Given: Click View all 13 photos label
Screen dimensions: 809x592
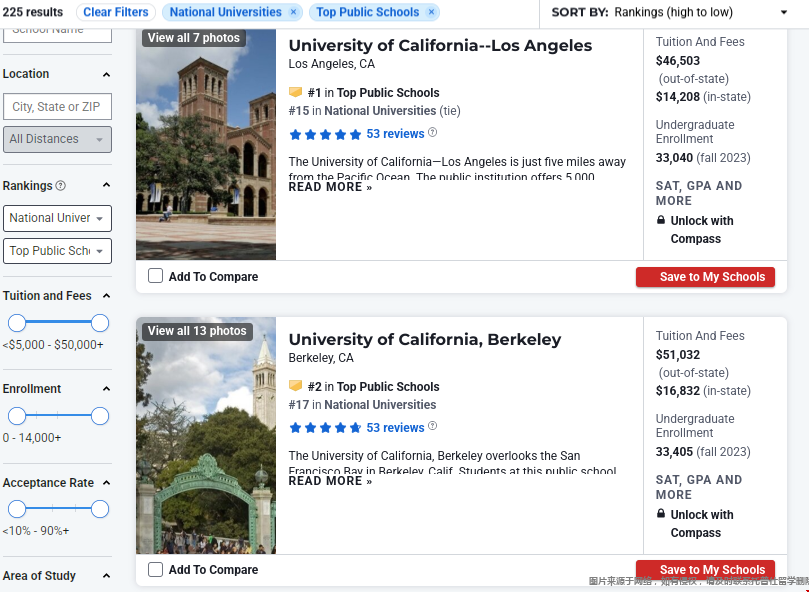Looking at the screenshot, I should coord(197,331).
